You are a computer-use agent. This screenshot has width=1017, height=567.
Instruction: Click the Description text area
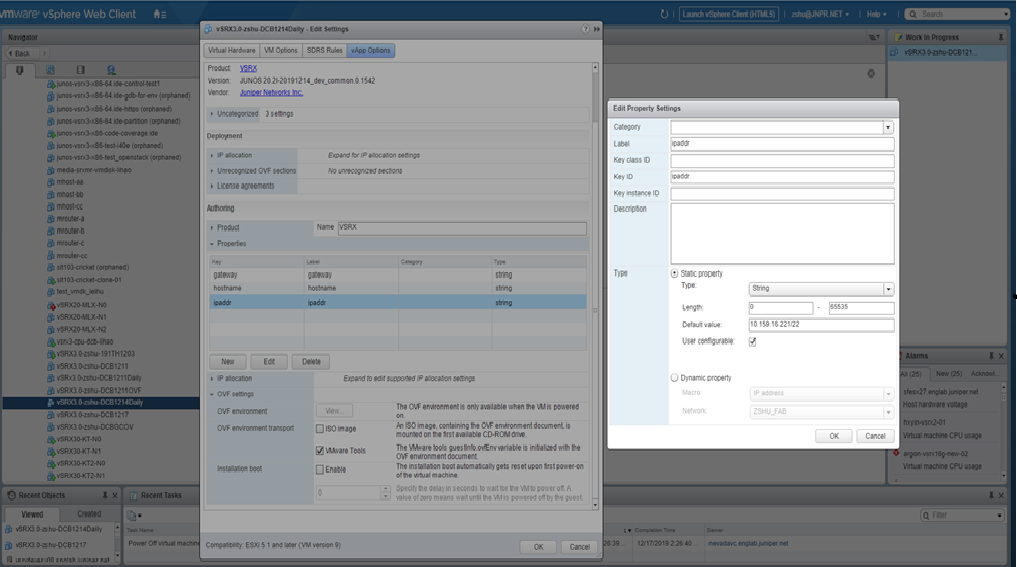pyautogui.click(x=781, y=233)
